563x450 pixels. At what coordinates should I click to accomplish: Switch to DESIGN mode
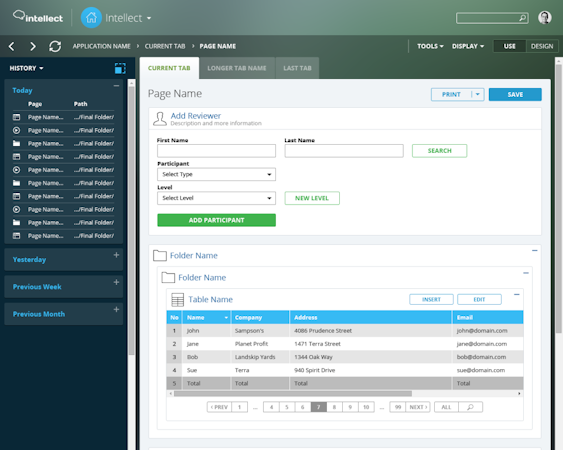[542, 46]
